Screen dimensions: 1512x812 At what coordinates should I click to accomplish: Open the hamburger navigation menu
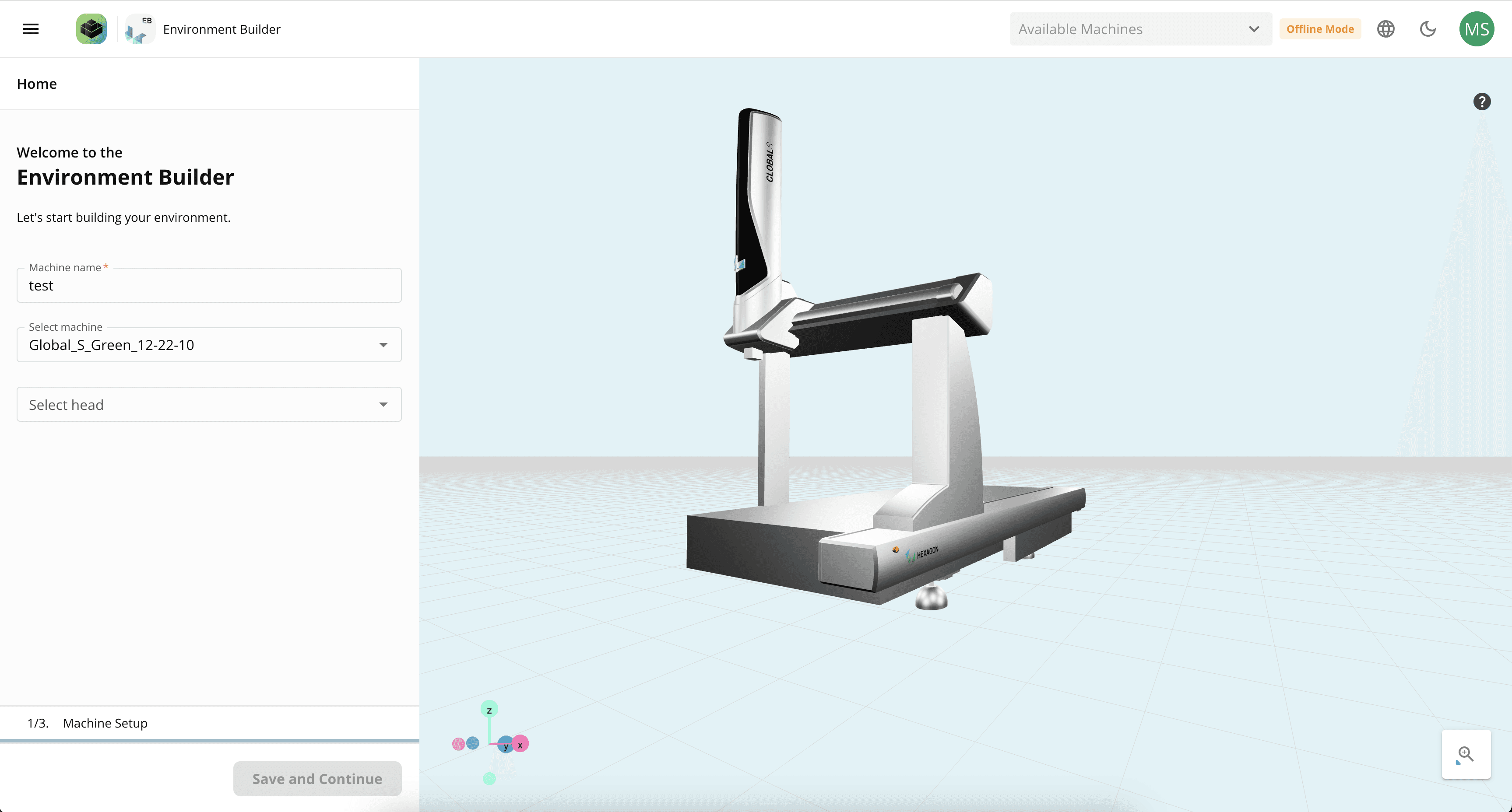[31, 29]
